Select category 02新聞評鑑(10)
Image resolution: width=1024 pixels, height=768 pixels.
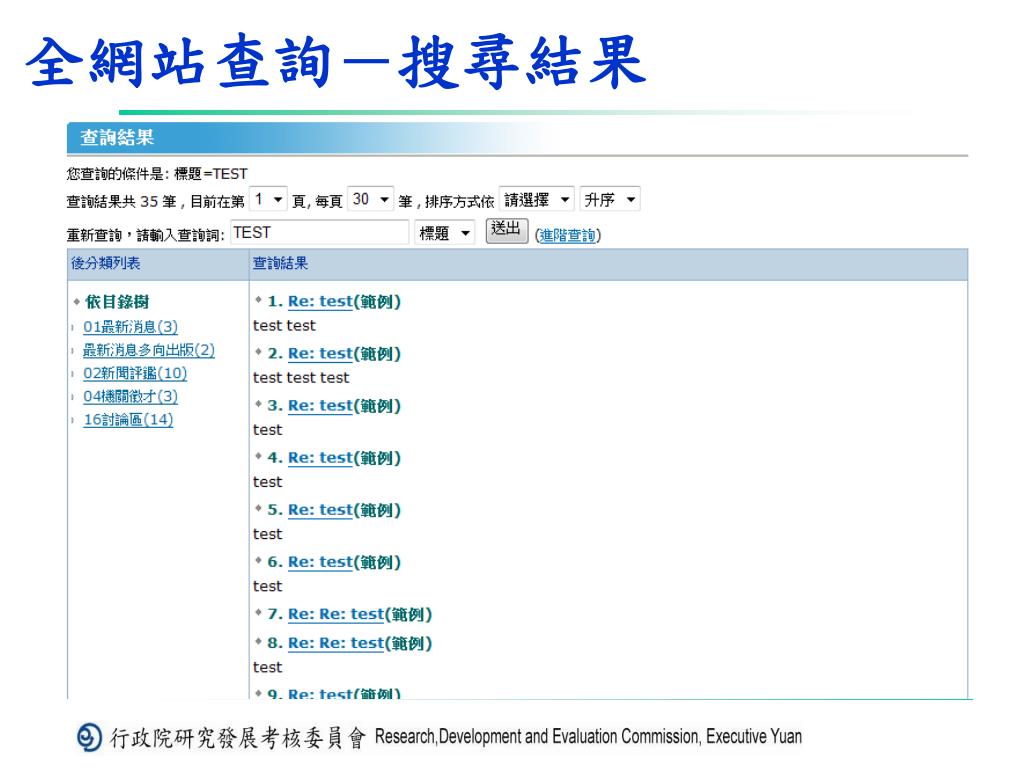click(135, 373)
